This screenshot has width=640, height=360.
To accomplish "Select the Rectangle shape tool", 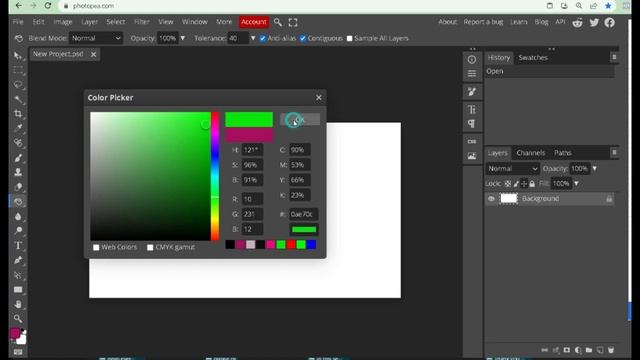I will [18, 290].
